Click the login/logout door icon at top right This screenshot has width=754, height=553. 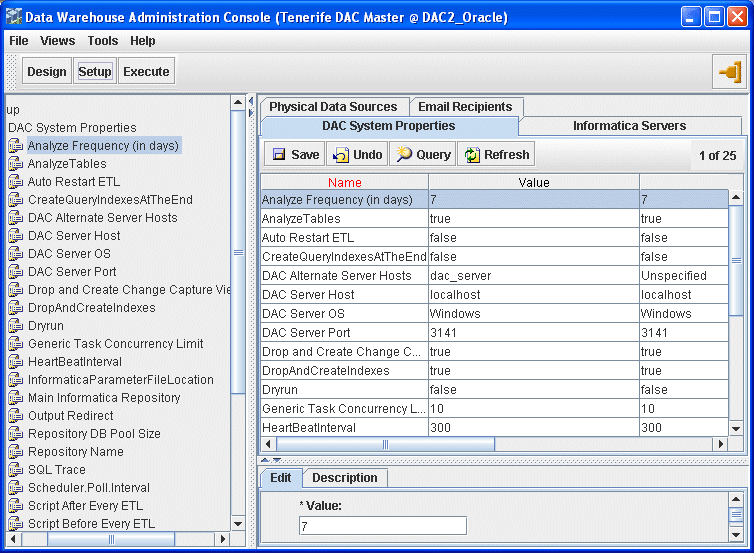[730, 72]
